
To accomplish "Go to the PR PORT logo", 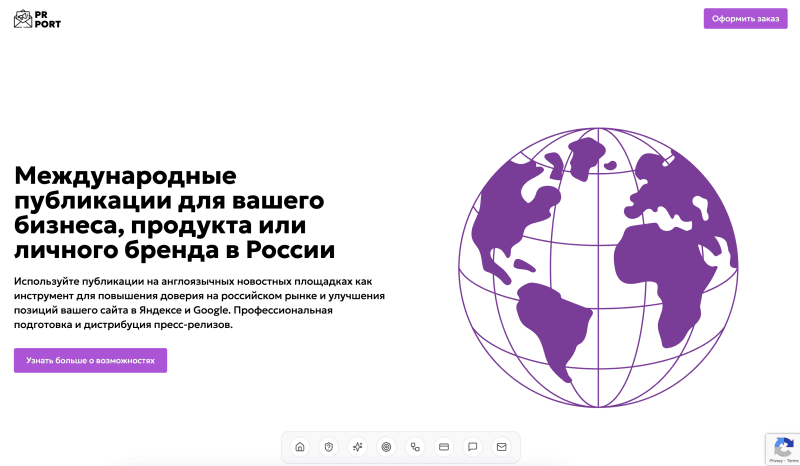I will [x=37, y=19].
